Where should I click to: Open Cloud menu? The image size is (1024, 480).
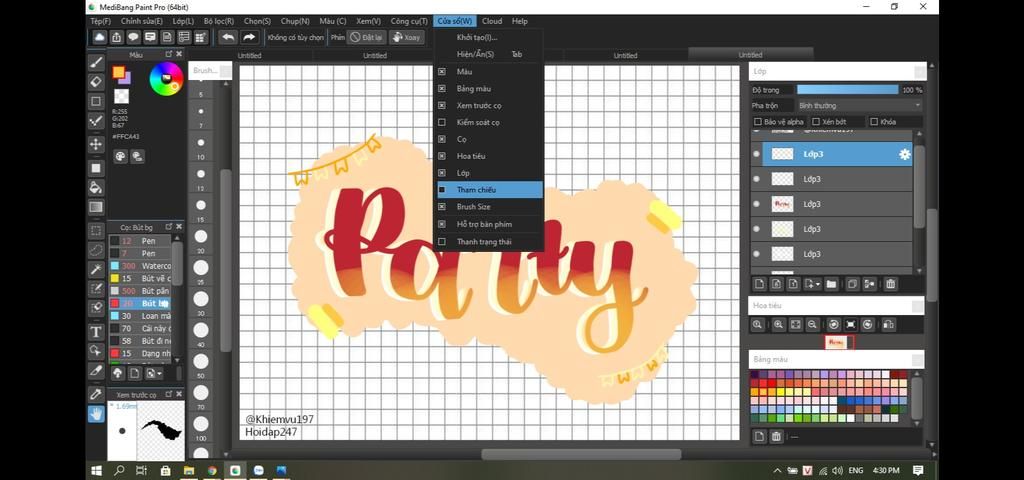coord(492,21)
